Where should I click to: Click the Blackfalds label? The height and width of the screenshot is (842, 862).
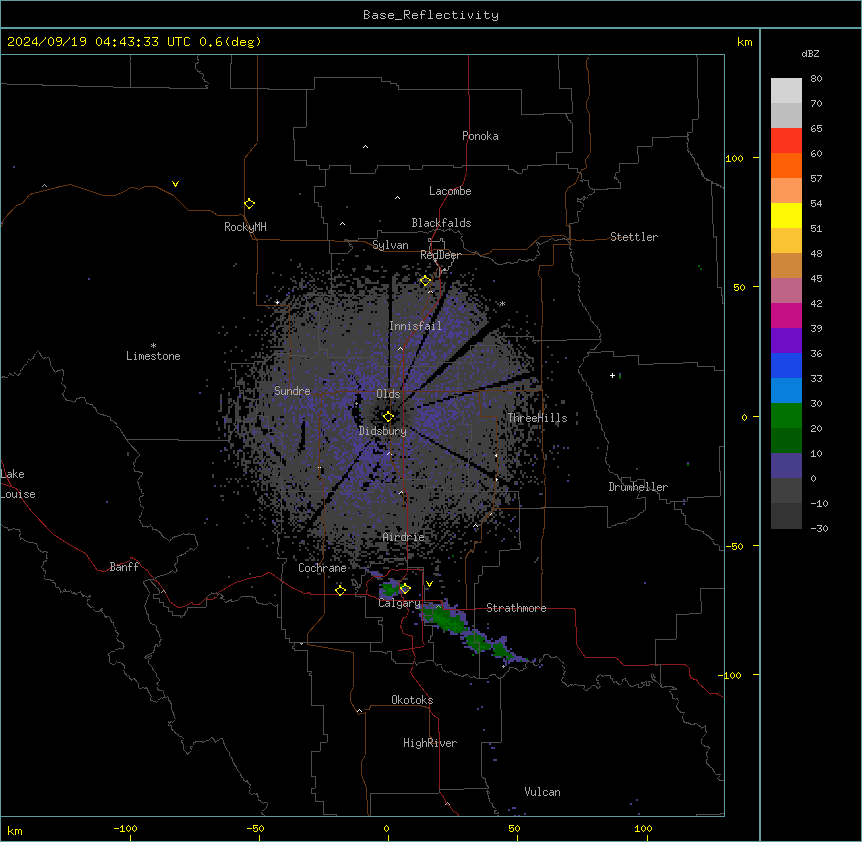[x=441, y=223]
